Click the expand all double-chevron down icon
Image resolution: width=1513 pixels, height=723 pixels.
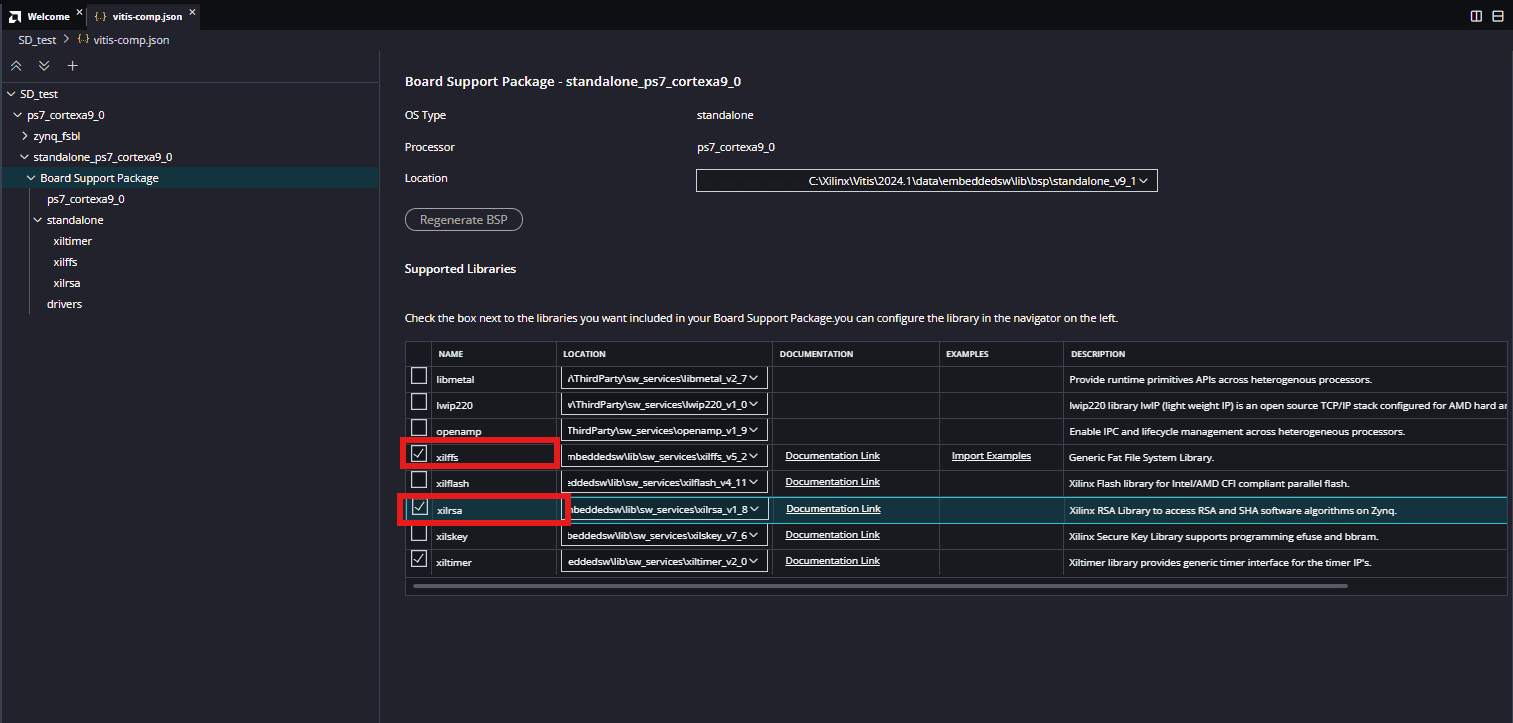(x=44, y=66)
